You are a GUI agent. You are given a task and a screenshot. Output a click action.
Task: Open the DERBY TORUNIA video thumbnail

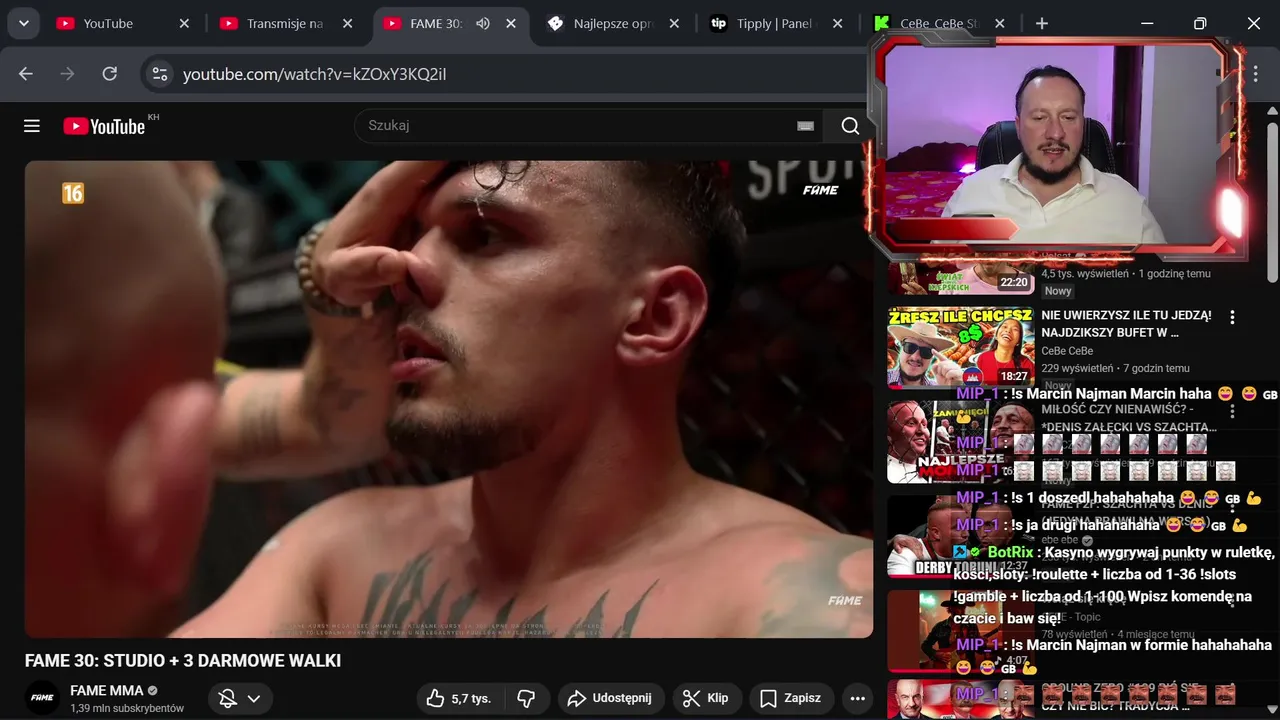point(961,537)
